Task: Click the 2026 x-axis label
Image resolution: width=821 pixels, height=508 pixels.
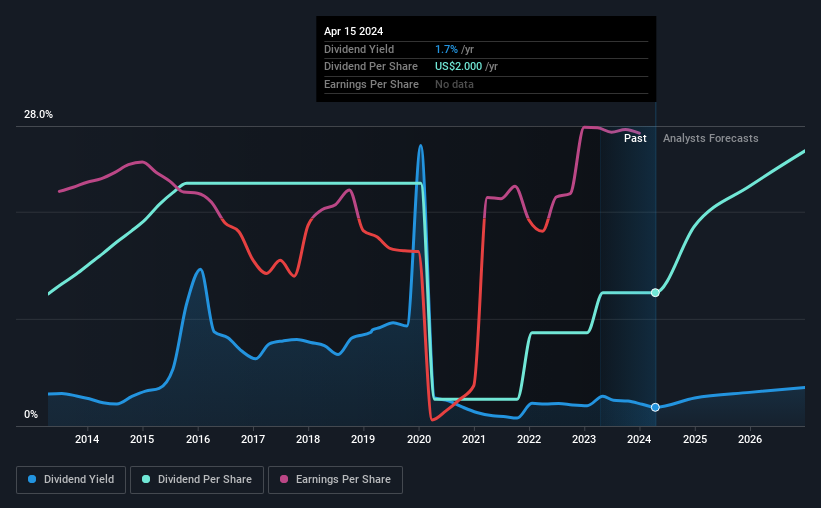Action: [750, 439]
